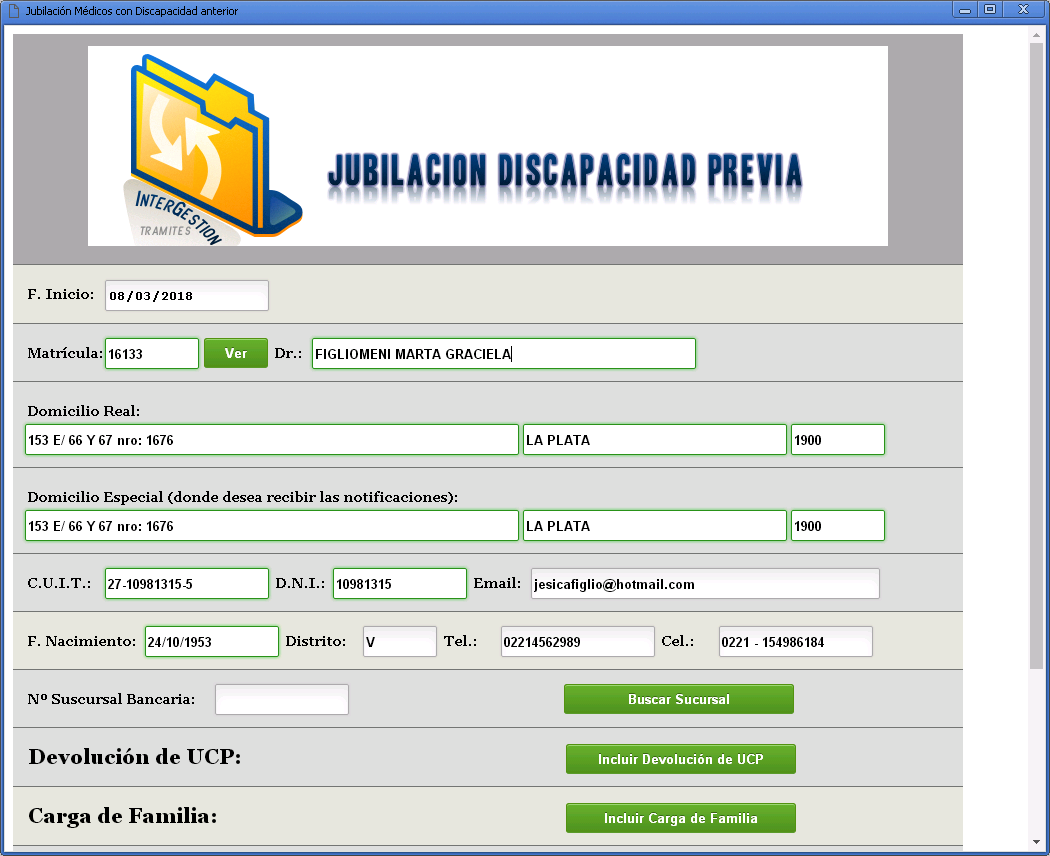Click the D.N.I. field 10981315
This screenshot has width=1050, height=856.
click(x=400, y=583)
